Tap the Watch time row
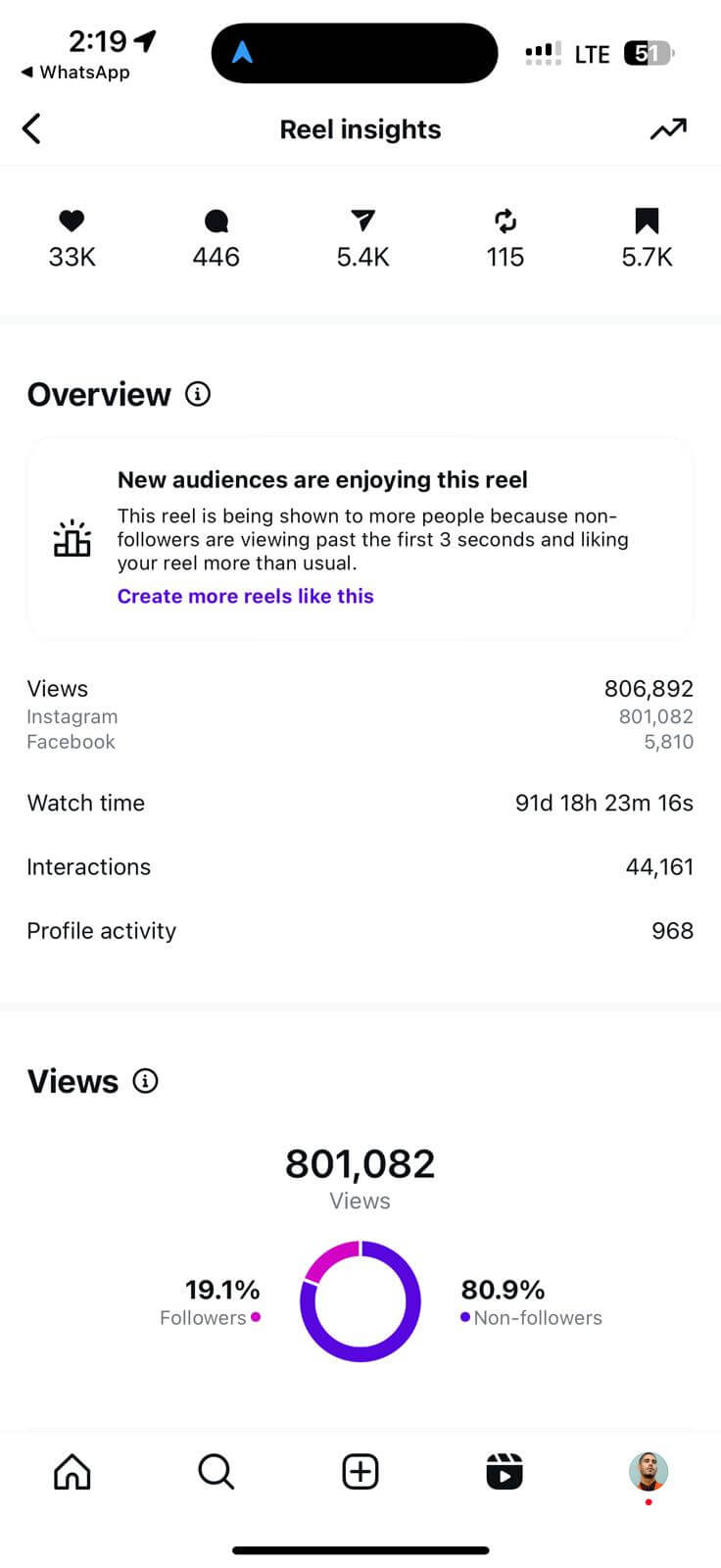The image size is (721, 1568). (x=360, y=803)
